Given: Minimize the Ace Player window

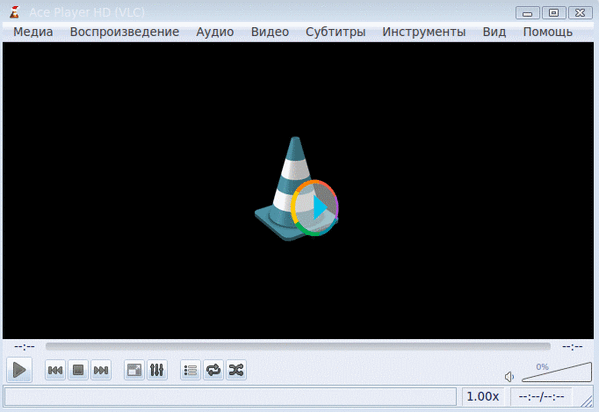Looking at the screenshot, I should [527, 13].
